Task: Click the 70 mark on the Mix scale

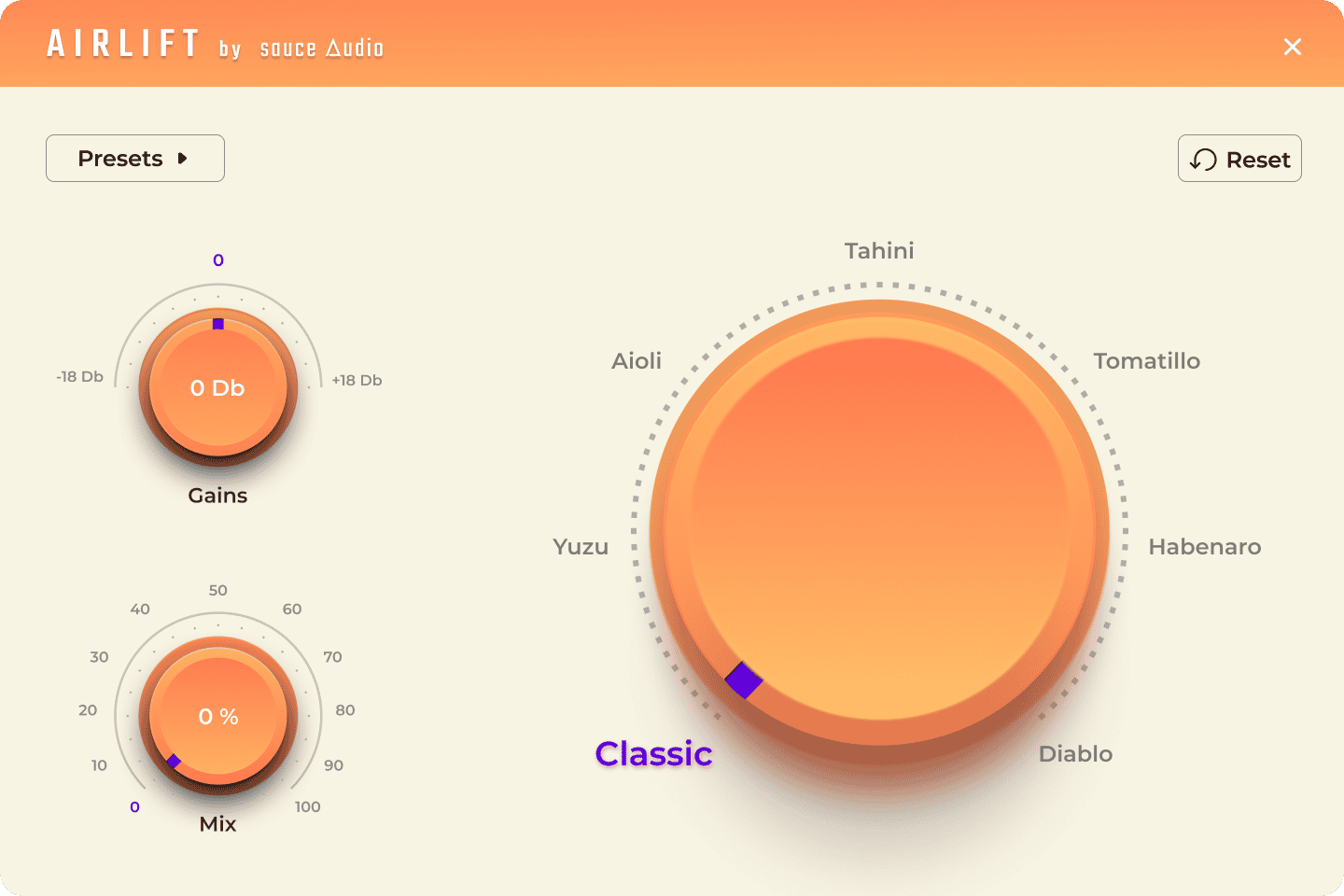Action: (333, 657)
